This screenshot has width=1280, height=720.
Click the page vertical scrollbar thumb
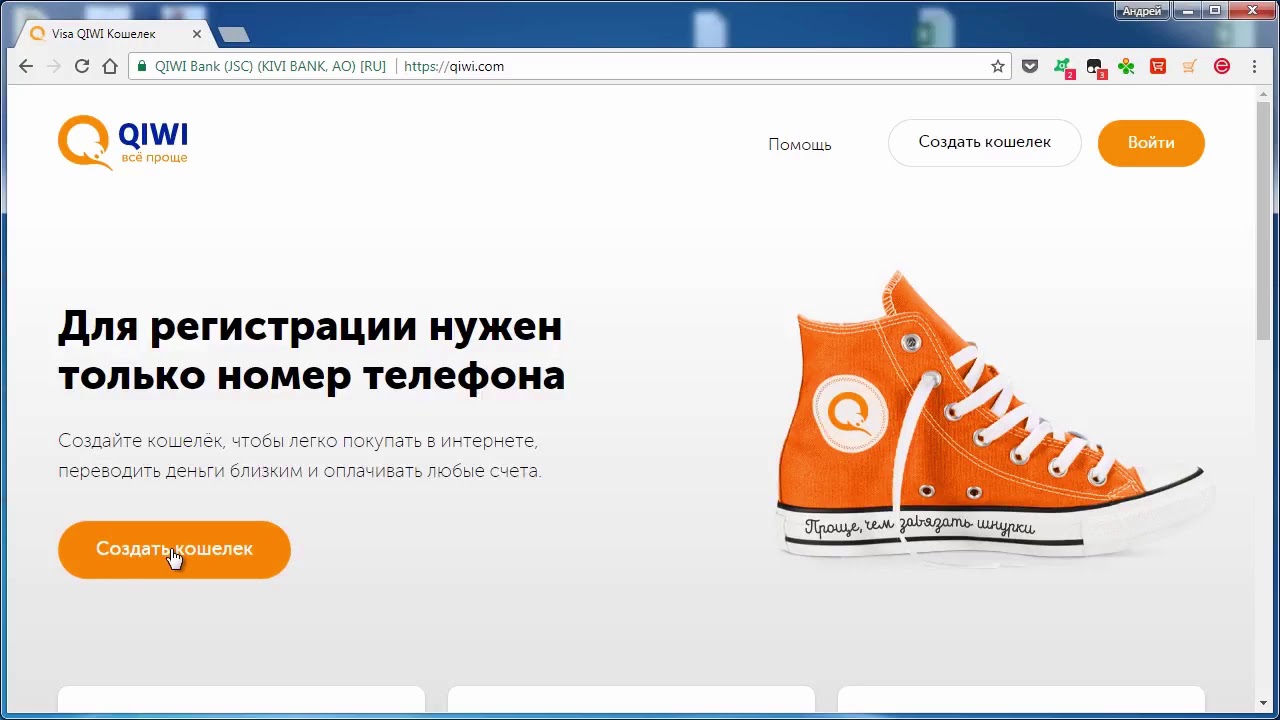(1264, 220)
